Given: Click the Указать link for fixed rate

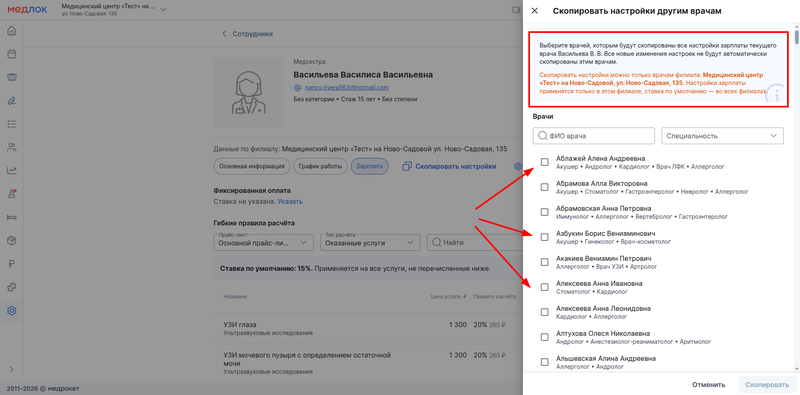Looking at the screenshot, I should click(290, 202).
